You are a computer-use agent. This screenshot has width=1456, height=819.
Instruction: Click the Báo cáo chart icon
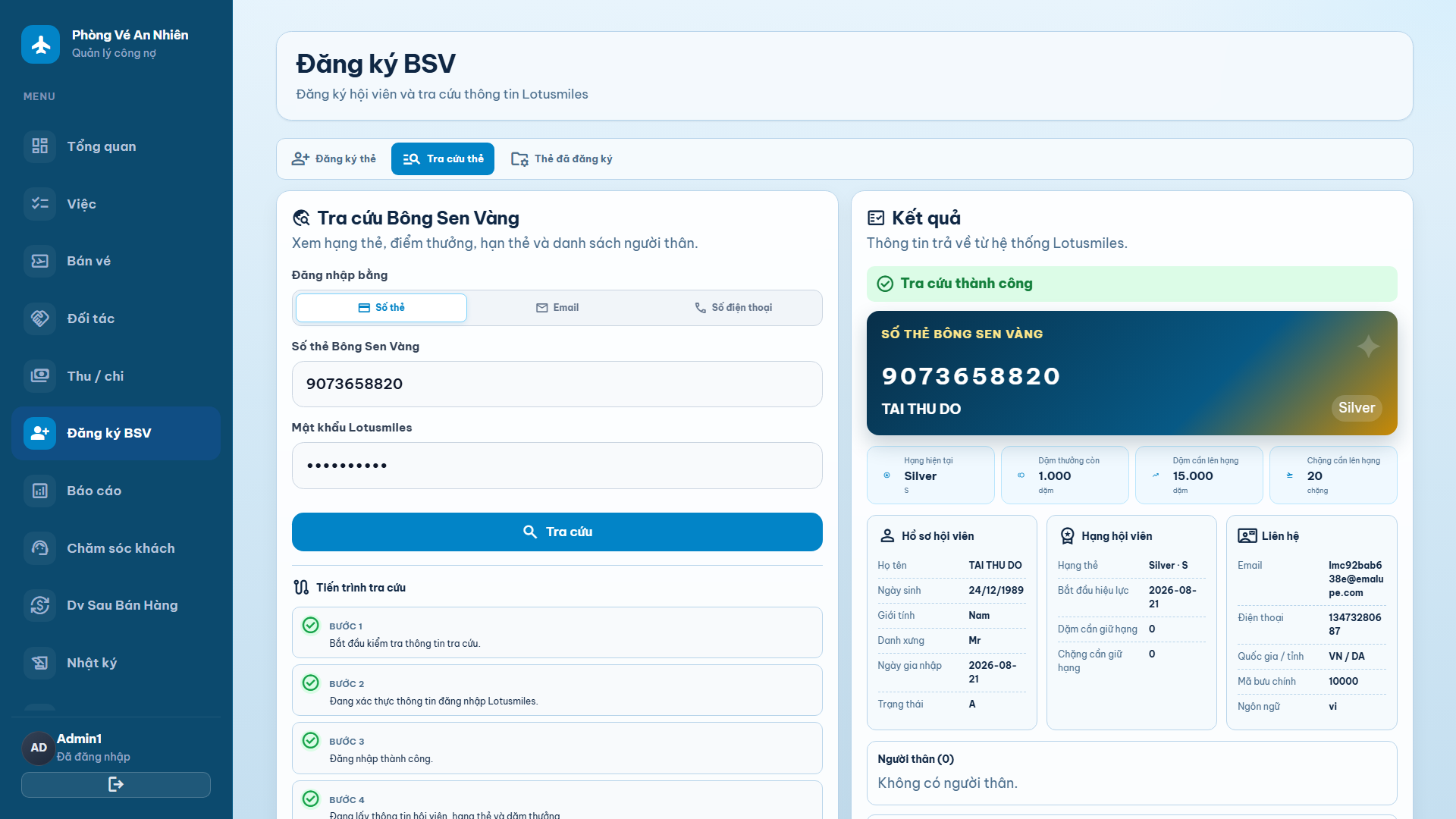[39, 491]
